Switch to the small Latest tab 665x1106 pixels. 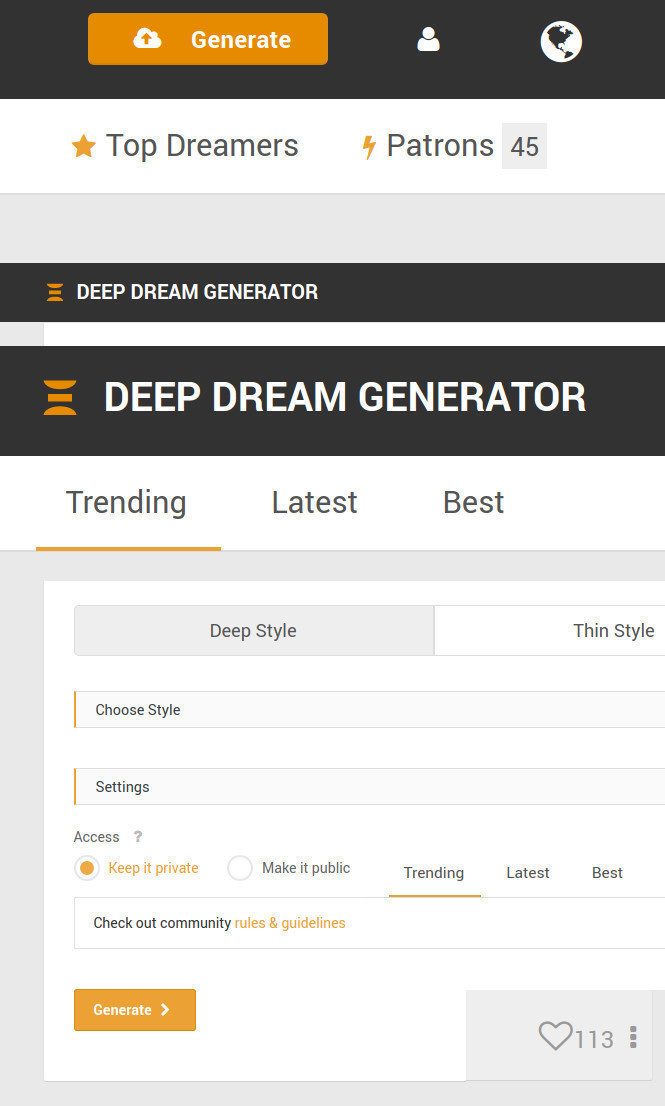coord(527,873)
